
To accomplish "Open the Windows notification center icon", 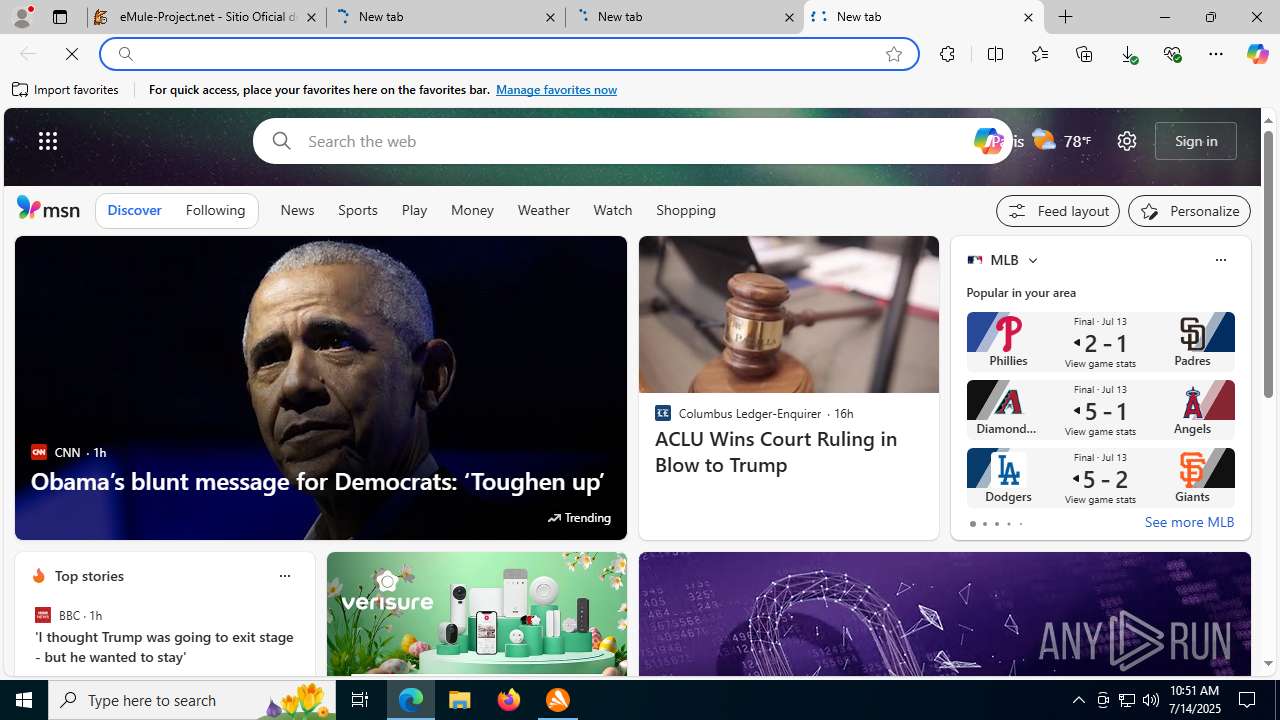I will [1248, 700].
